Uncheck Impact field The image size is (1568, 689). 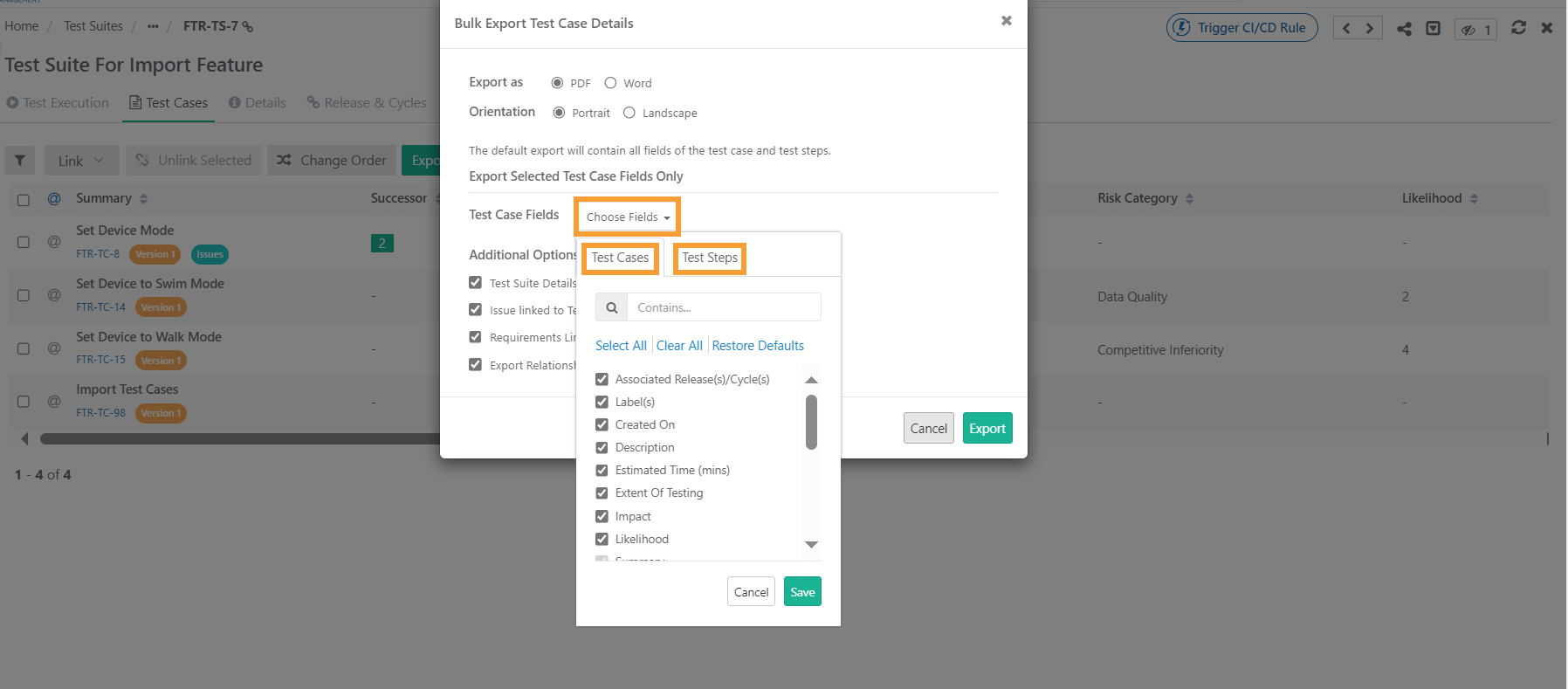(x=602, y=516)
